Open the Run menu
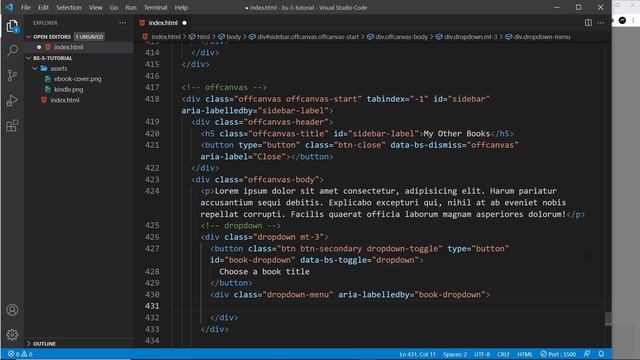This screenshot has width=640, height=360. click(131, 7)
